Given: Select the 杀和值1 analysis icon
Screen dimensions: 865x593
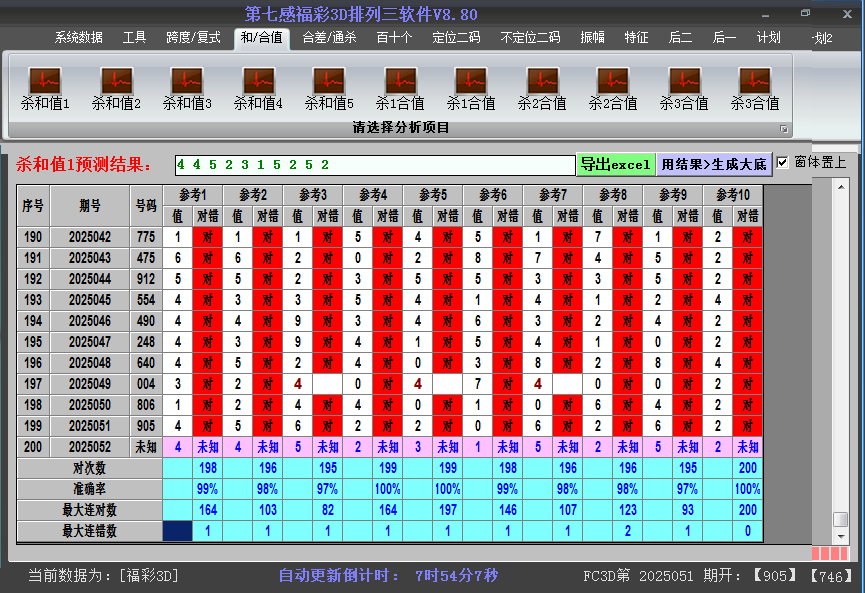Looking at the screenshot, I should (x=45, y=88).
